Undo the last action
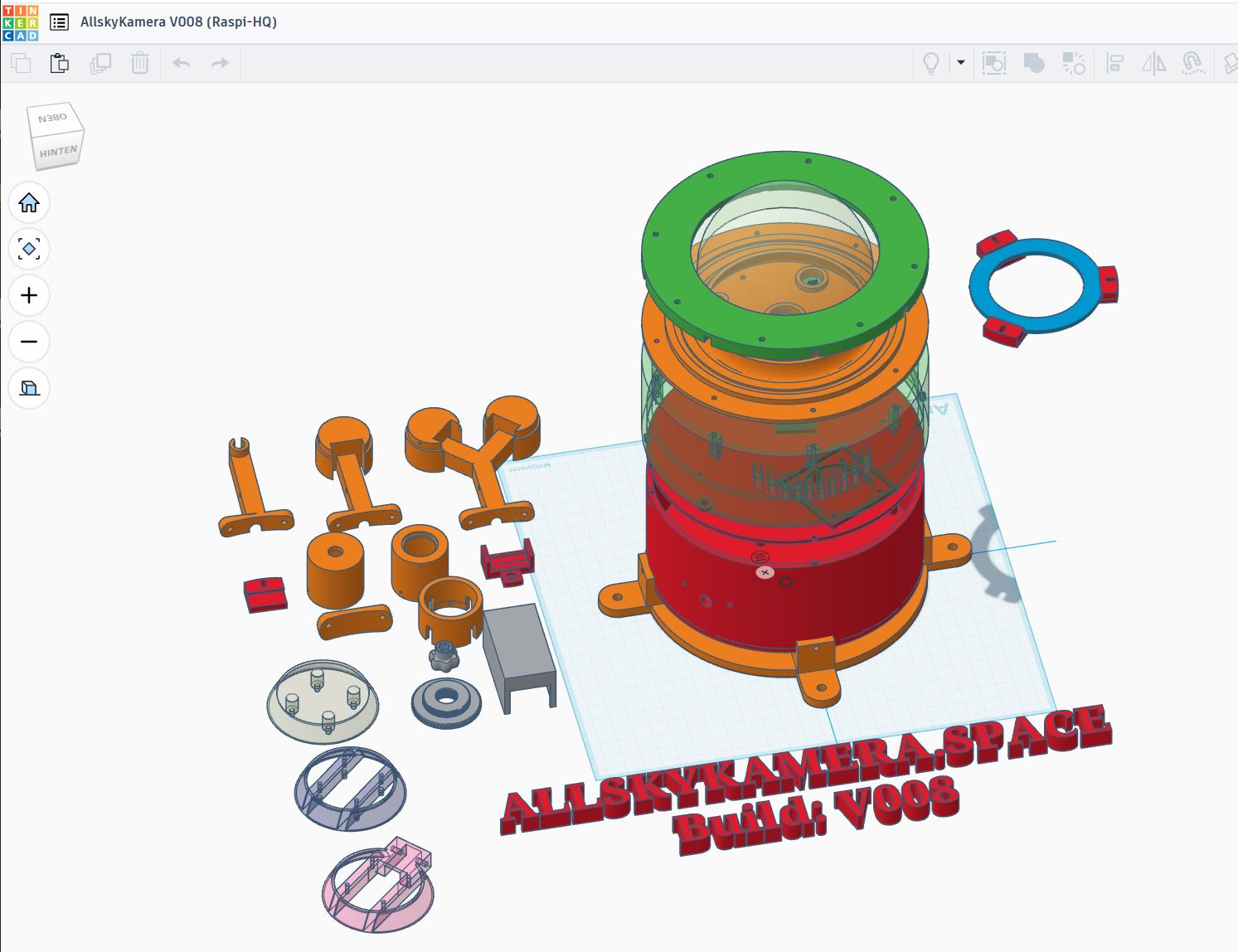This screenshot has height=952, width=1238. point(180,62)
